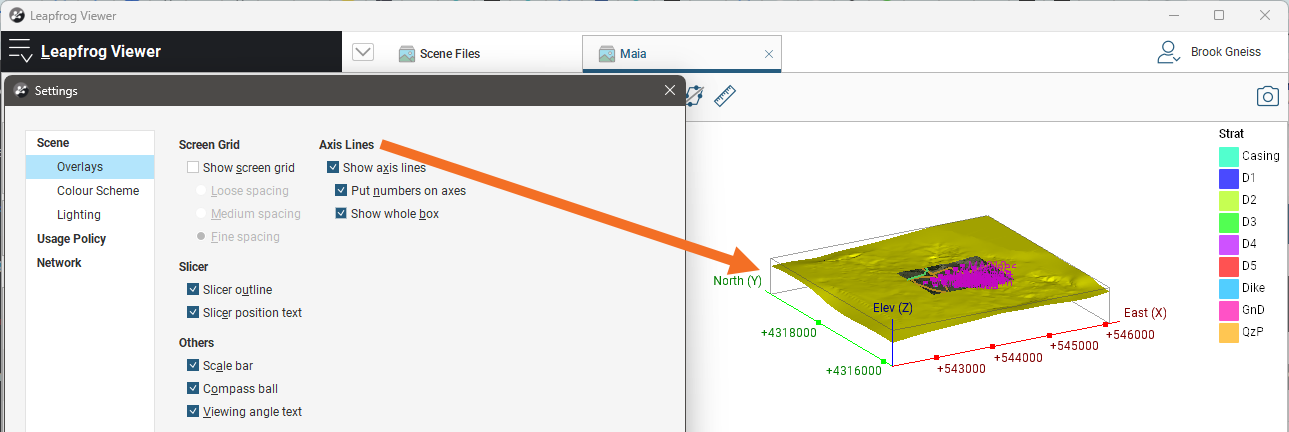The height and width of the screenshot is (432, 1289).
Task: Click the +545000 easting value
Action: pos(1075,346)
